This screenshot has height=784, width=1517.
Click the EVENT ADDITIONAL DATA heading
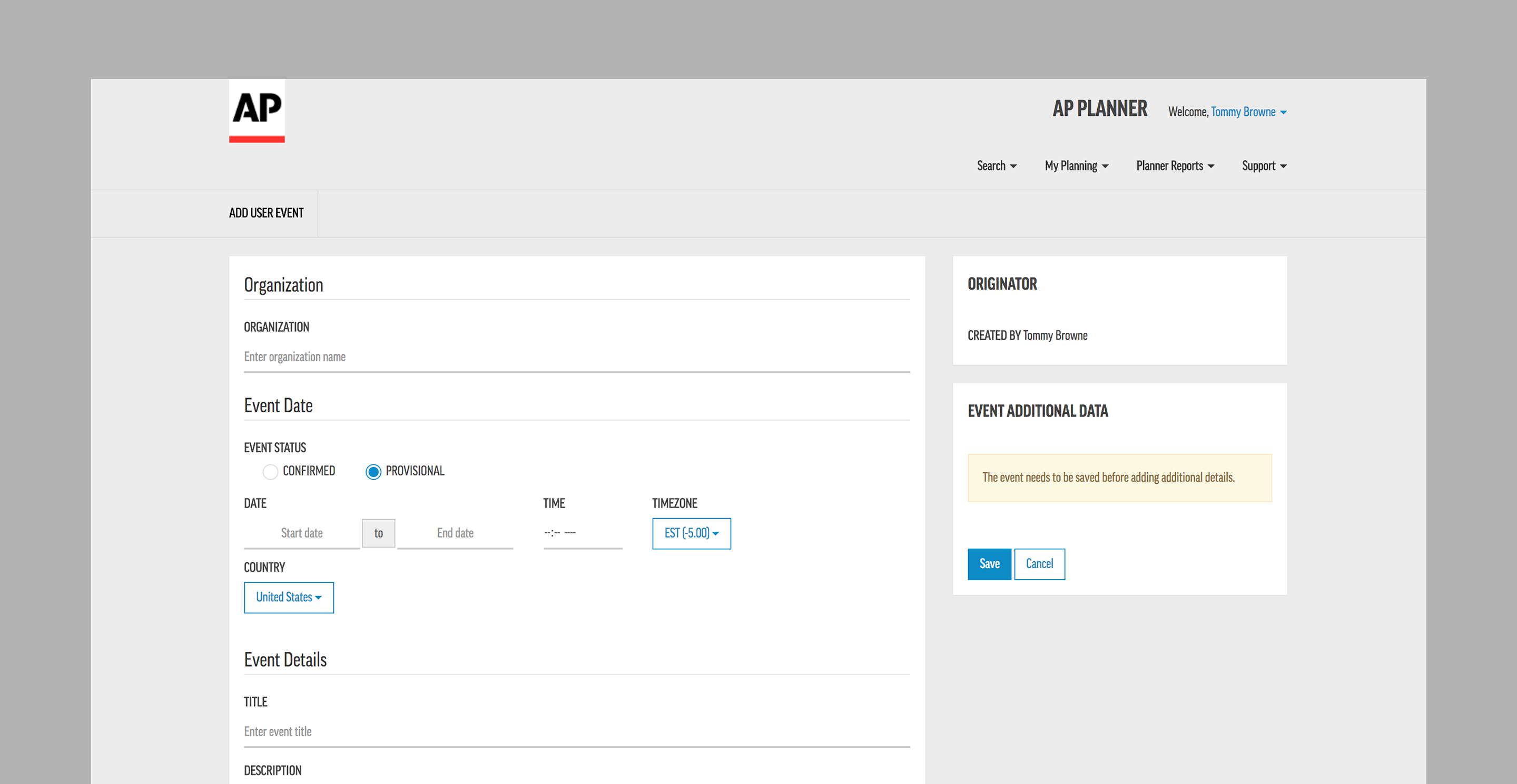click(x=1038, y=411)
